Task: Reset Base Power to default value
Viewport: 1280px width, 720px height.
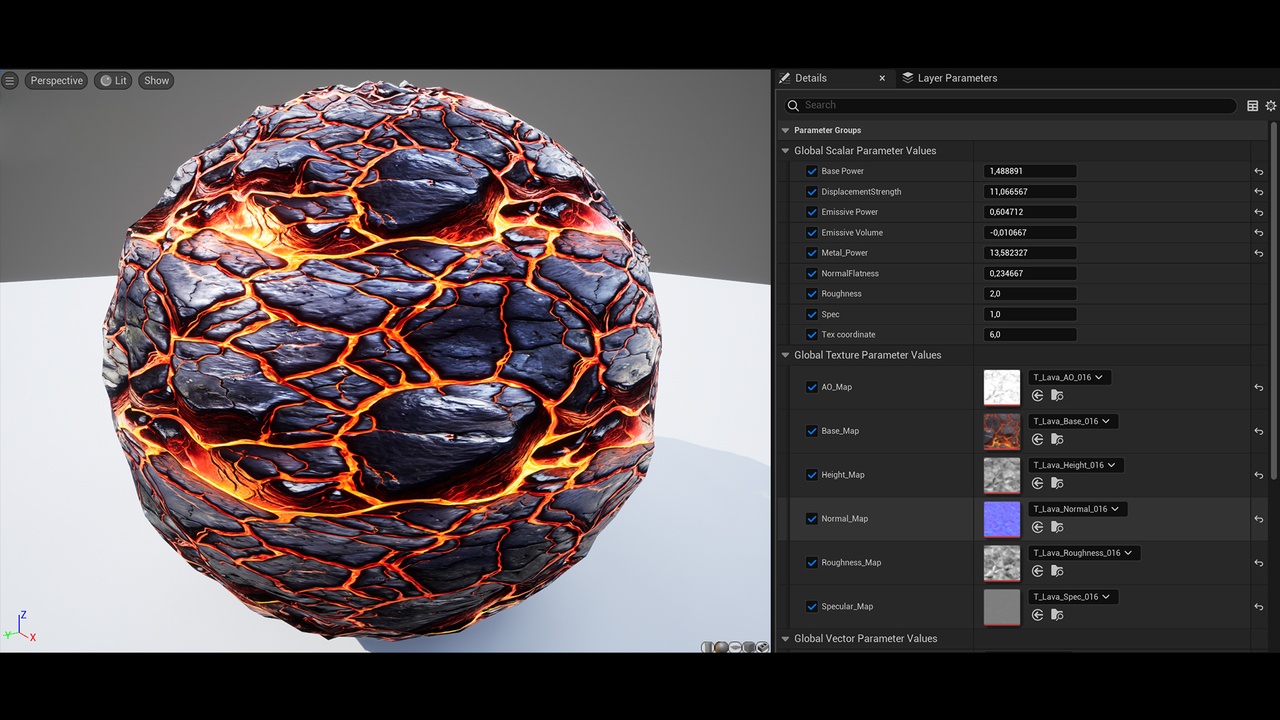Action: coord(1258,171)
